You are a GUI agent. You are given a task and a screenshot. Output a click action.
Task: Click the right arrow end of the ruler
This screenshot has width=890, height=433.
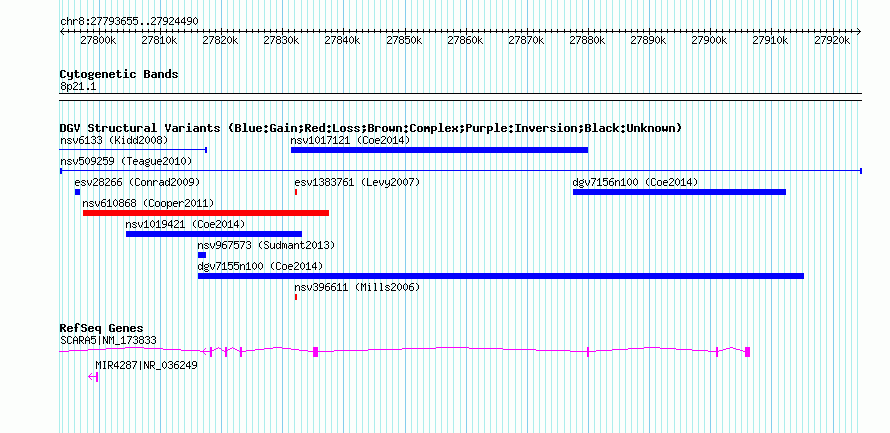point(859,32)
